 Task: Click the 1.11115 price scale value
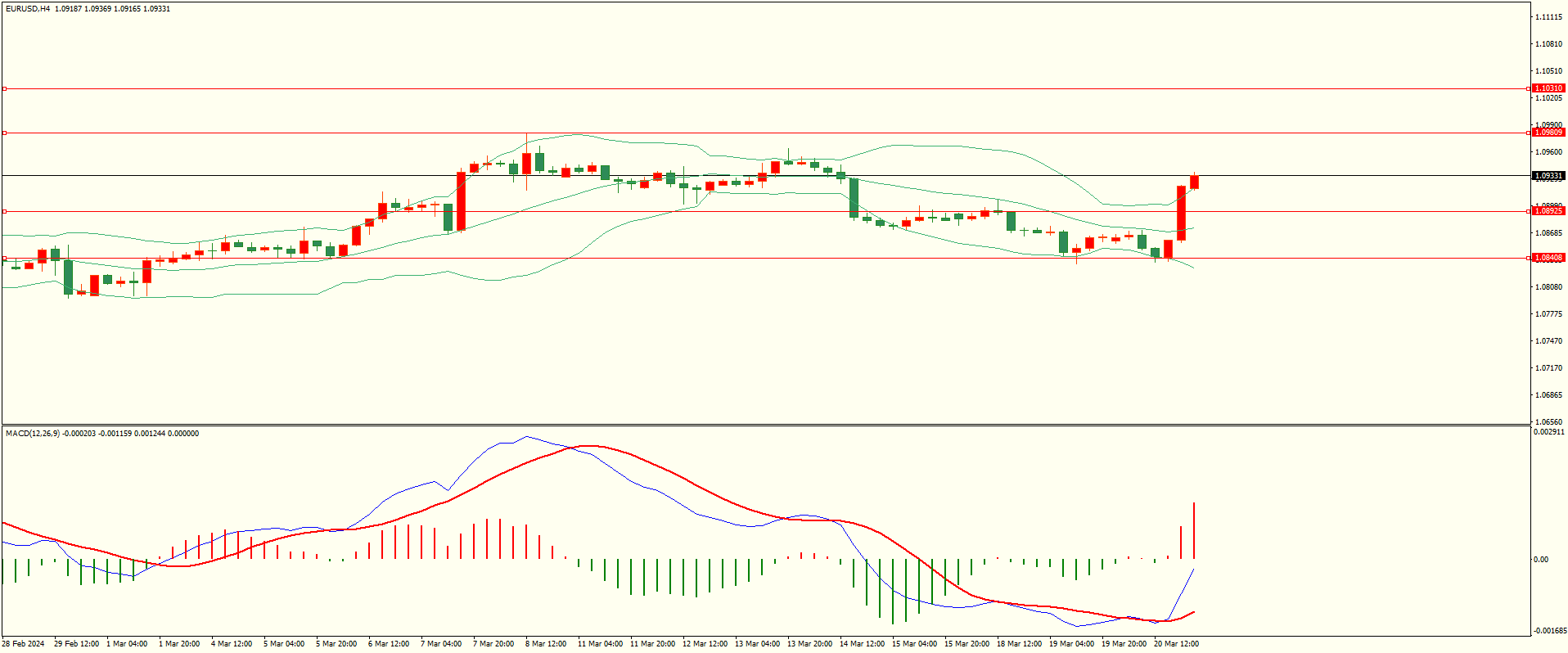[x=1549, y=17]
